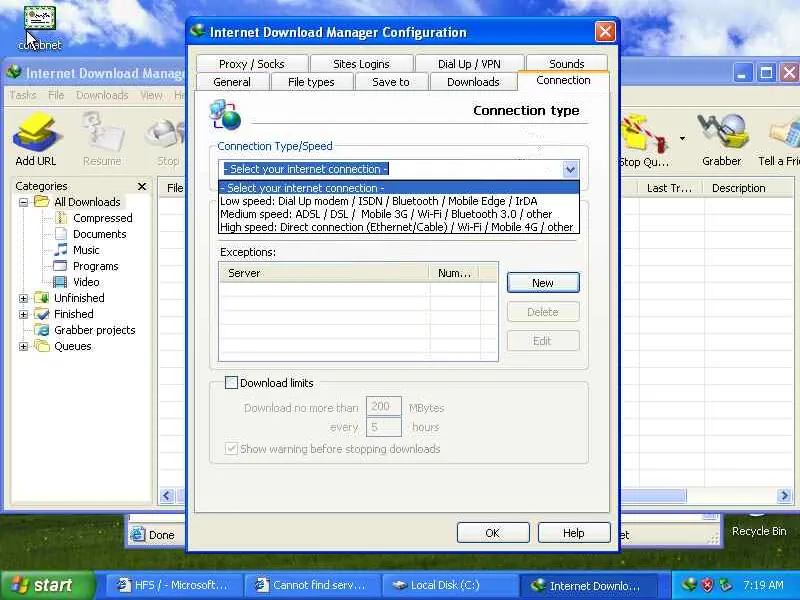
Task: Expand the Unfinished tree node
Action: 23,298
